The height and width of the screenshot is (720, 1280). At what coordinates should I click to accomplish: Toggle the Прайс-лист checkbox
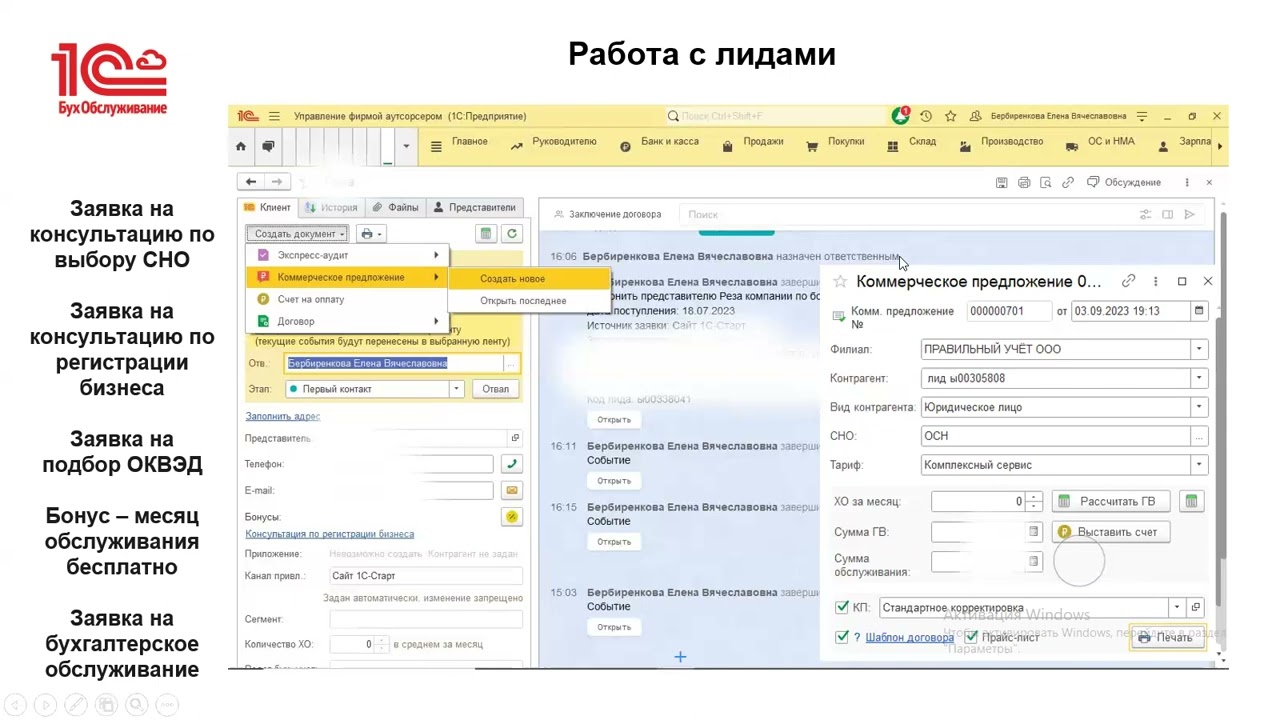(x=971, y=637)
